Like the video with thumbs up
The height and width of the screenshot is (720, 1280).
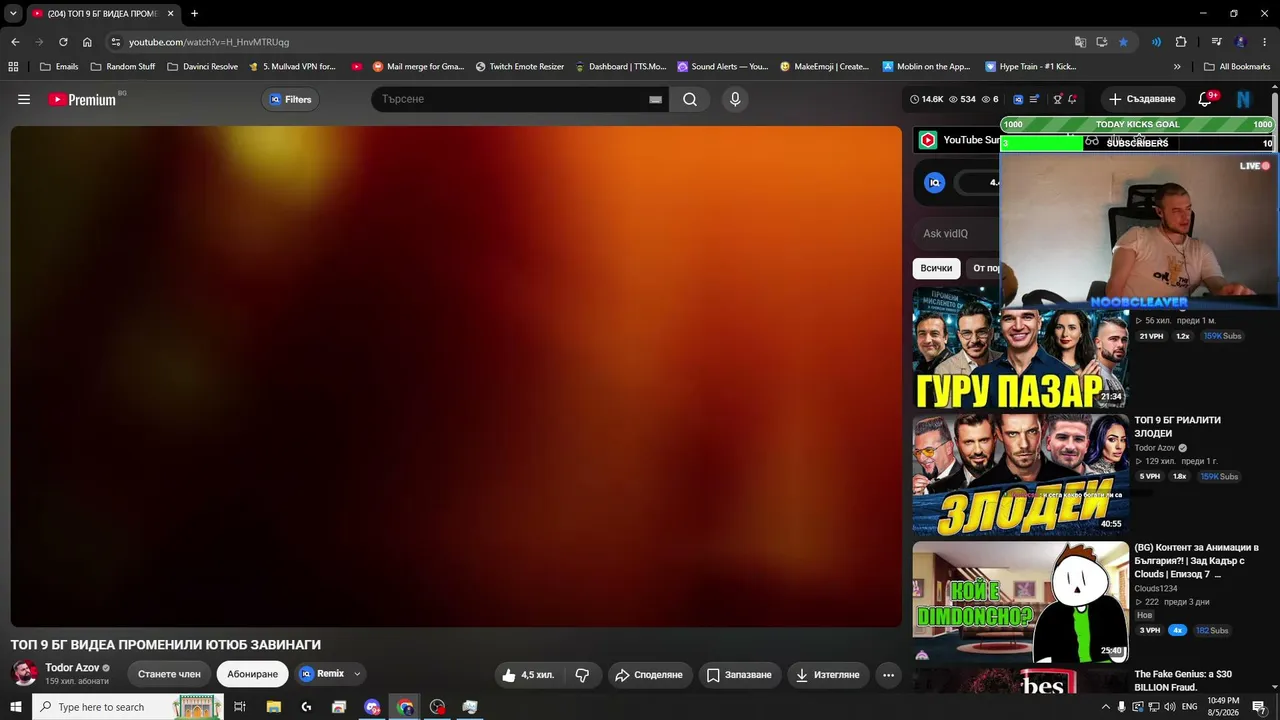[528, 675]
